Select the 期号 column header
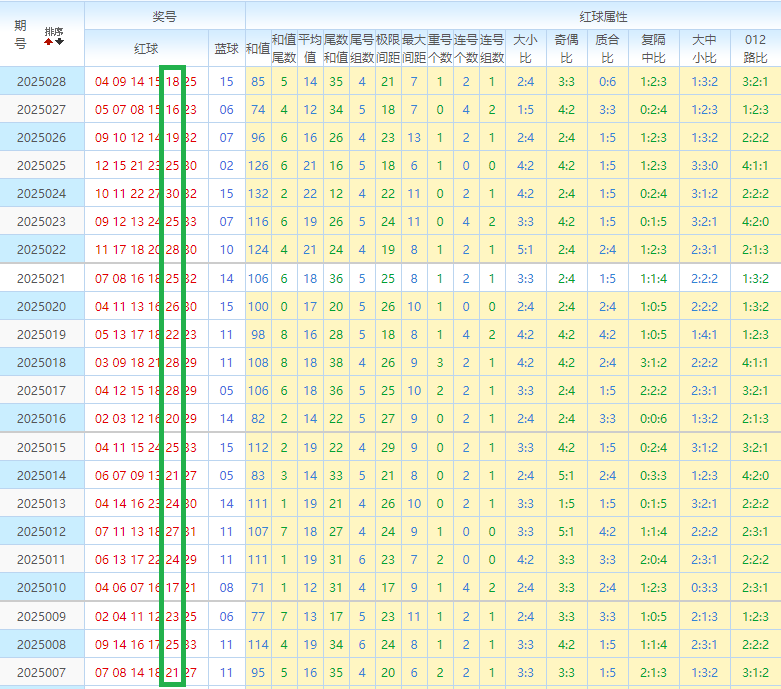The width and height of the screenshot is (781, 689). pyautogui.click(x=21, y=34)
